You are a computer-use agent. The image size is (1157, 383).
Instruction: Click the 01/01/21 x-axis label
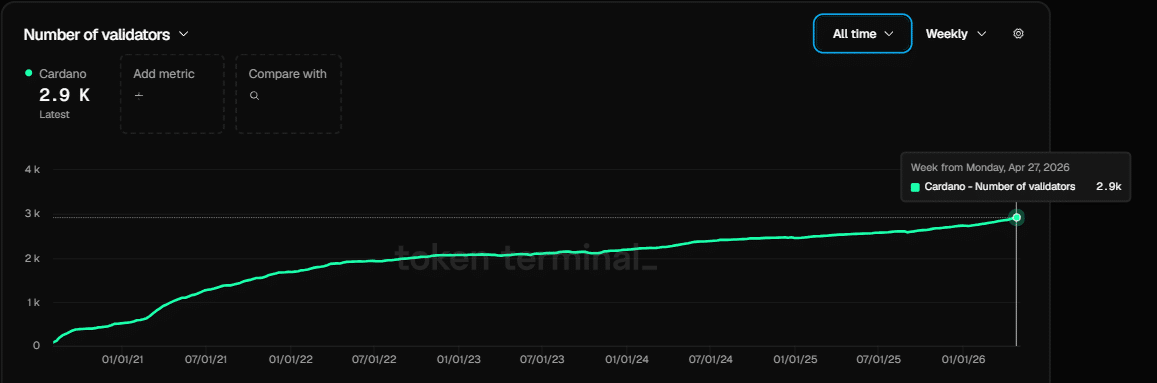[x=123, y=360]
